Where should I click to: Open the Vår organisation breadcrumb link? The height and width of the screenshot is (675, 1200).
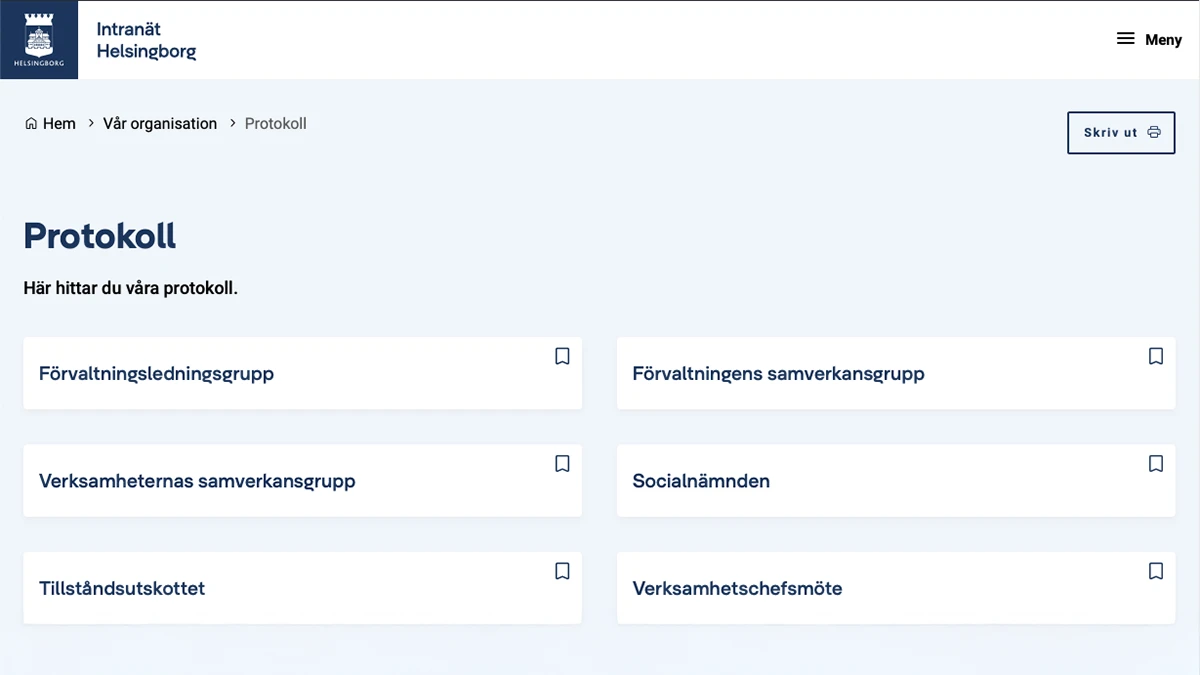pyautogui.click(x=160, y=124)
